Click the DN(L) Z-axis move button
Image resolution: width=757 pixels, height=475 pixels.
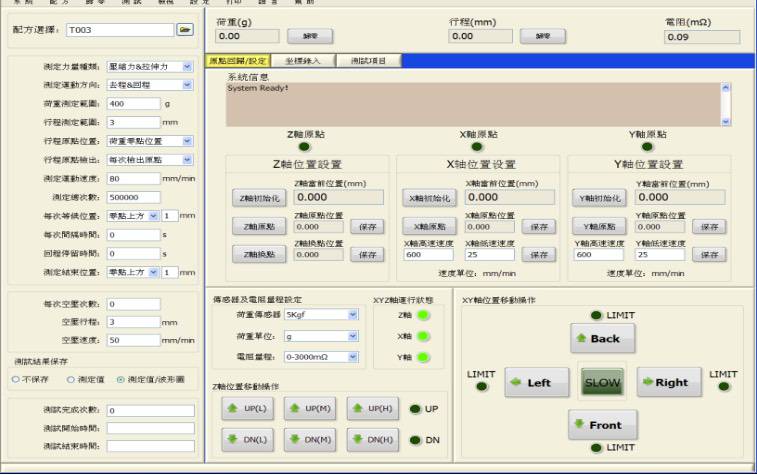click(248, 440)
